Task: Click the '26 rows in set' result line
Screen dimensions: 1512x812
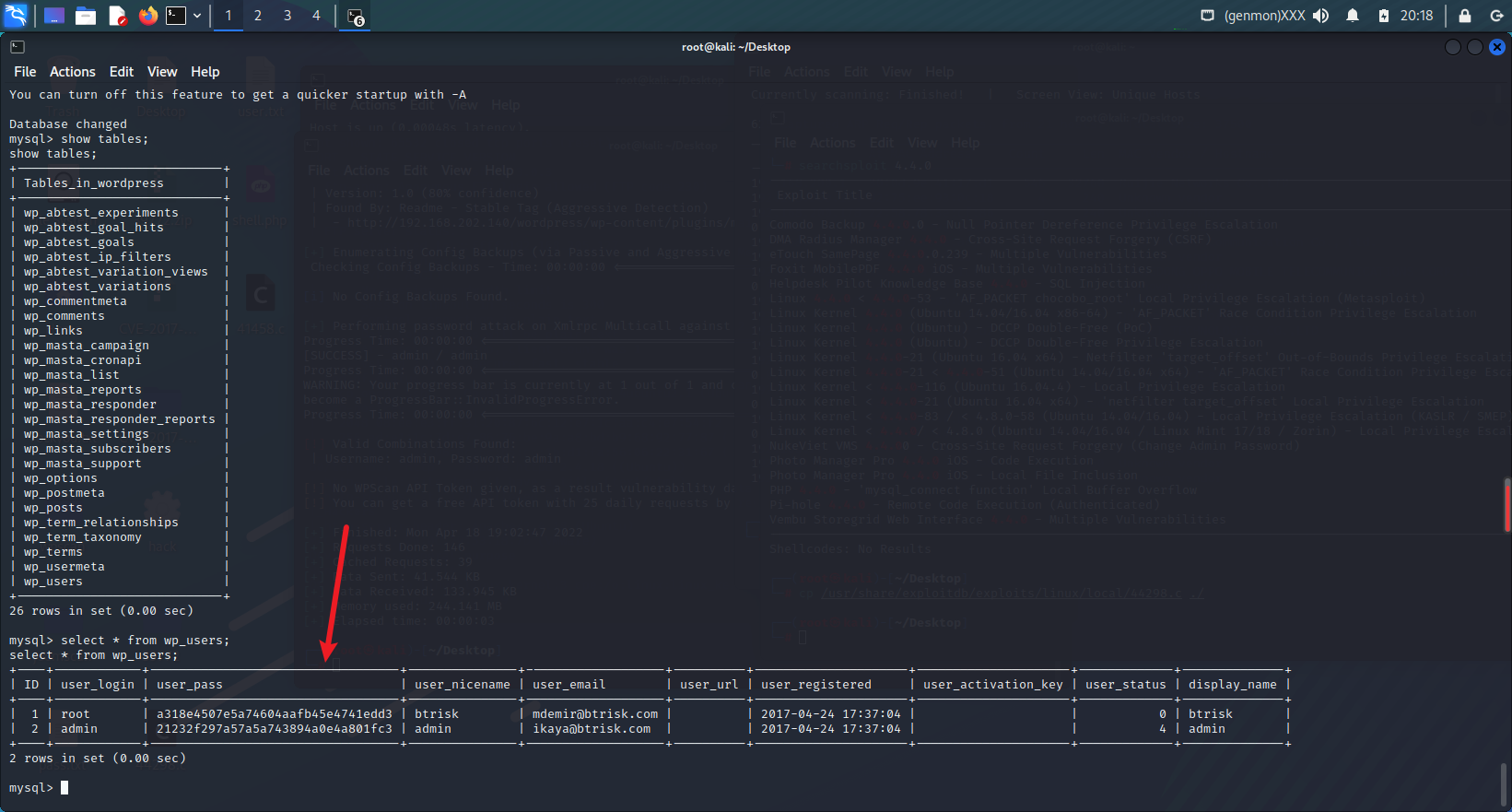Action: tap(101, 611)
